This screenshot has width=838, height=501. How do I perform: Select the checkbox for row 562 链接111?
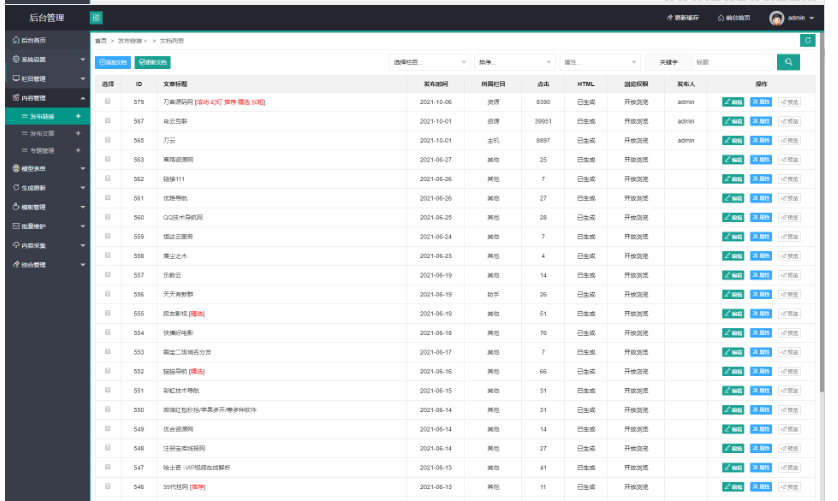(108, 178)
